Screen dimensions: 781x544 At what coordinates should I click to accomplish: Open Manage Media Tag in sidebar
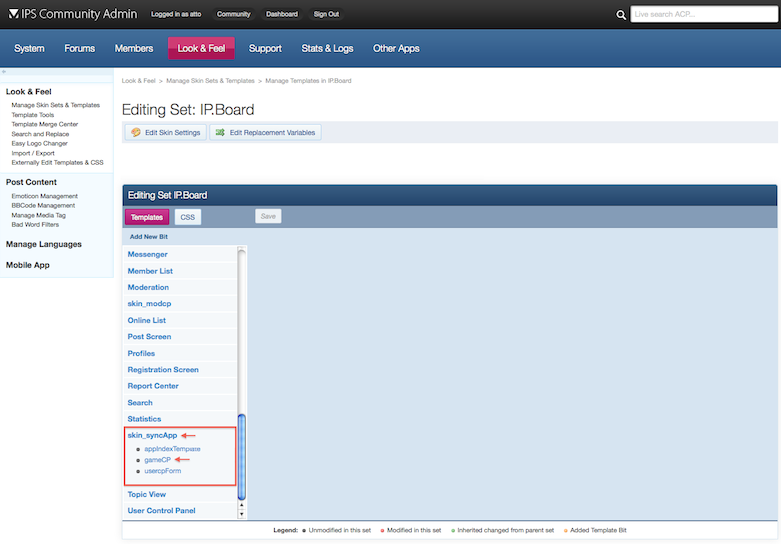[39, 215]
